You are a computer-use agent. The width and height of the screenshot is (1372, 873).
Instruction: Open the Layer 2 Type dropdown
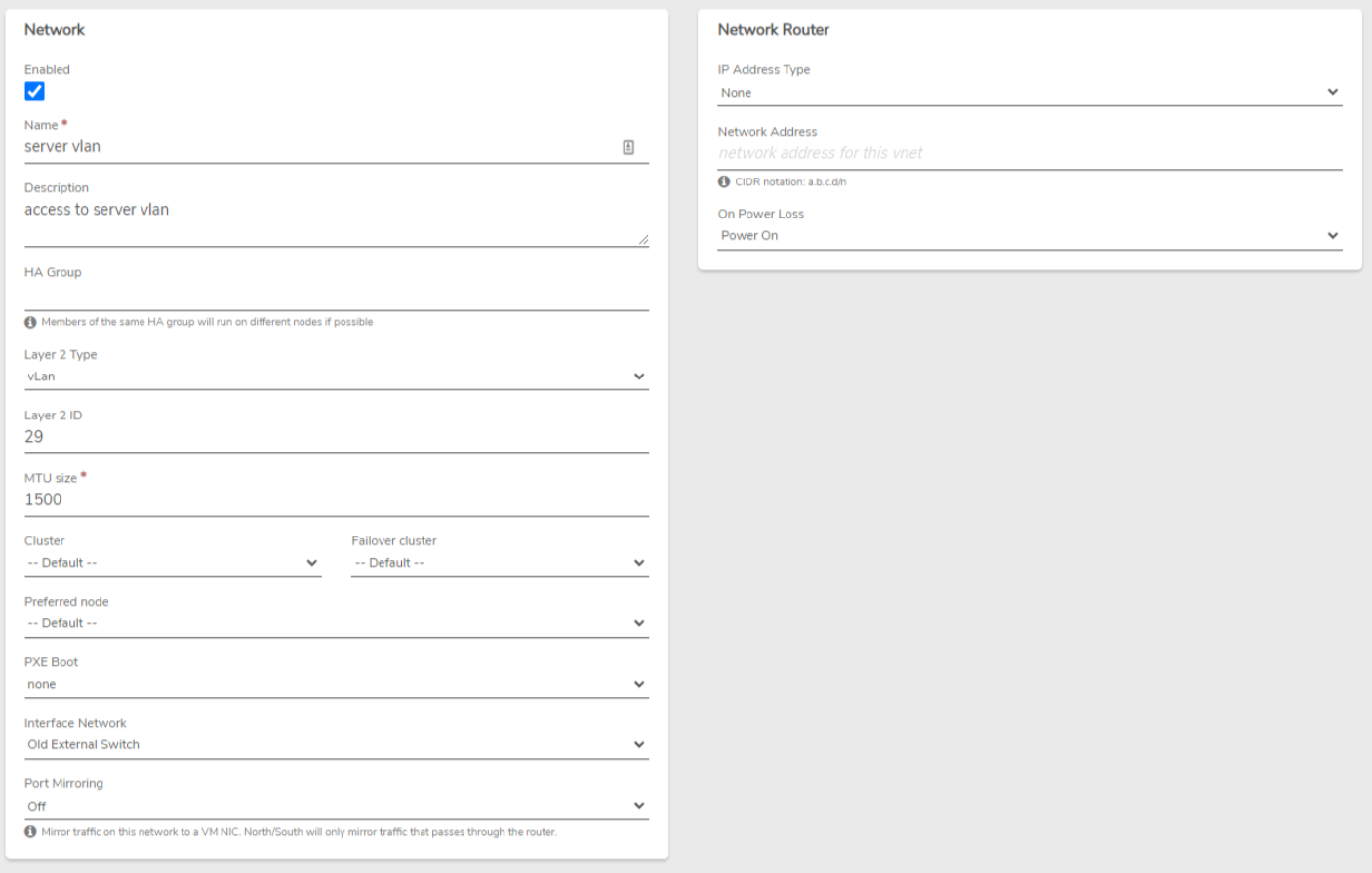337,377
